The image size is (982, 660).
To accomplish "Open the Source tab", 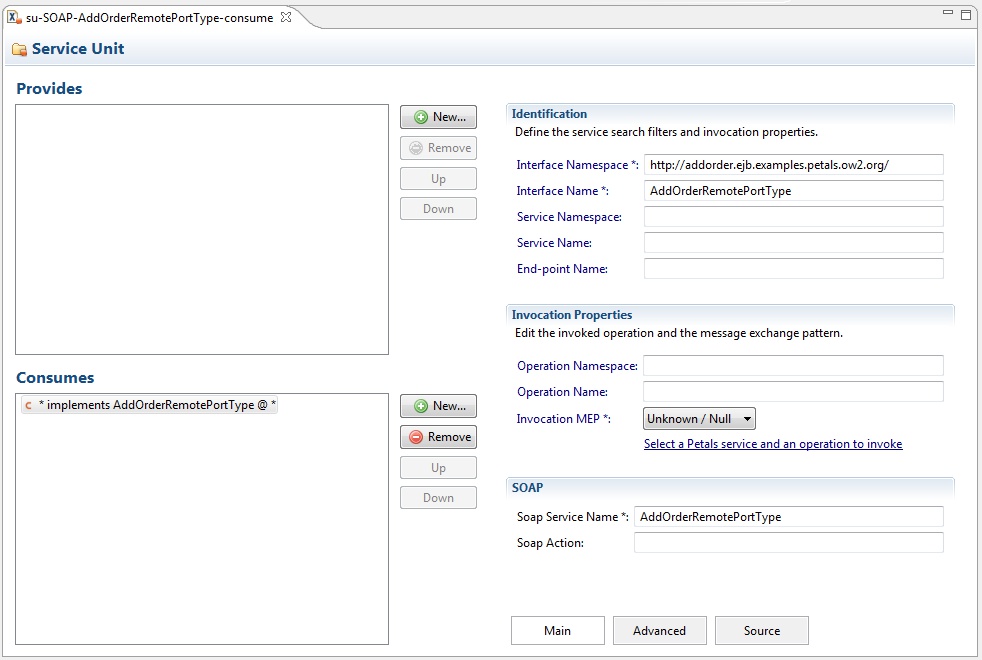I will (x=761, y=630).
